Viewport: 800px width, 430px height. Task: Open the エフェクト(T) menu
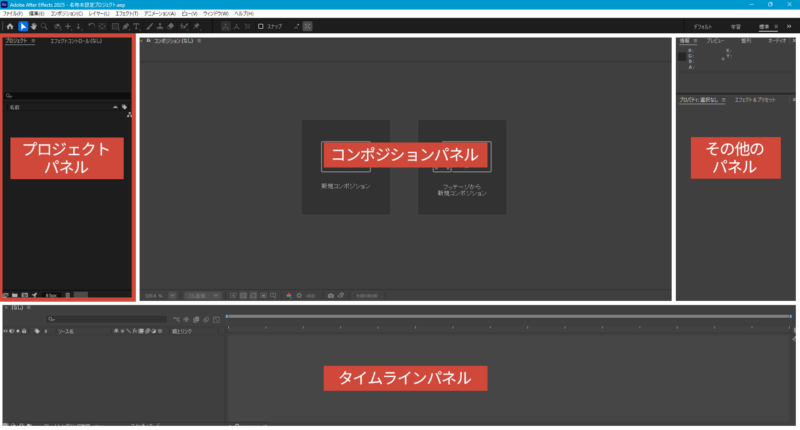tap(127, 14)
